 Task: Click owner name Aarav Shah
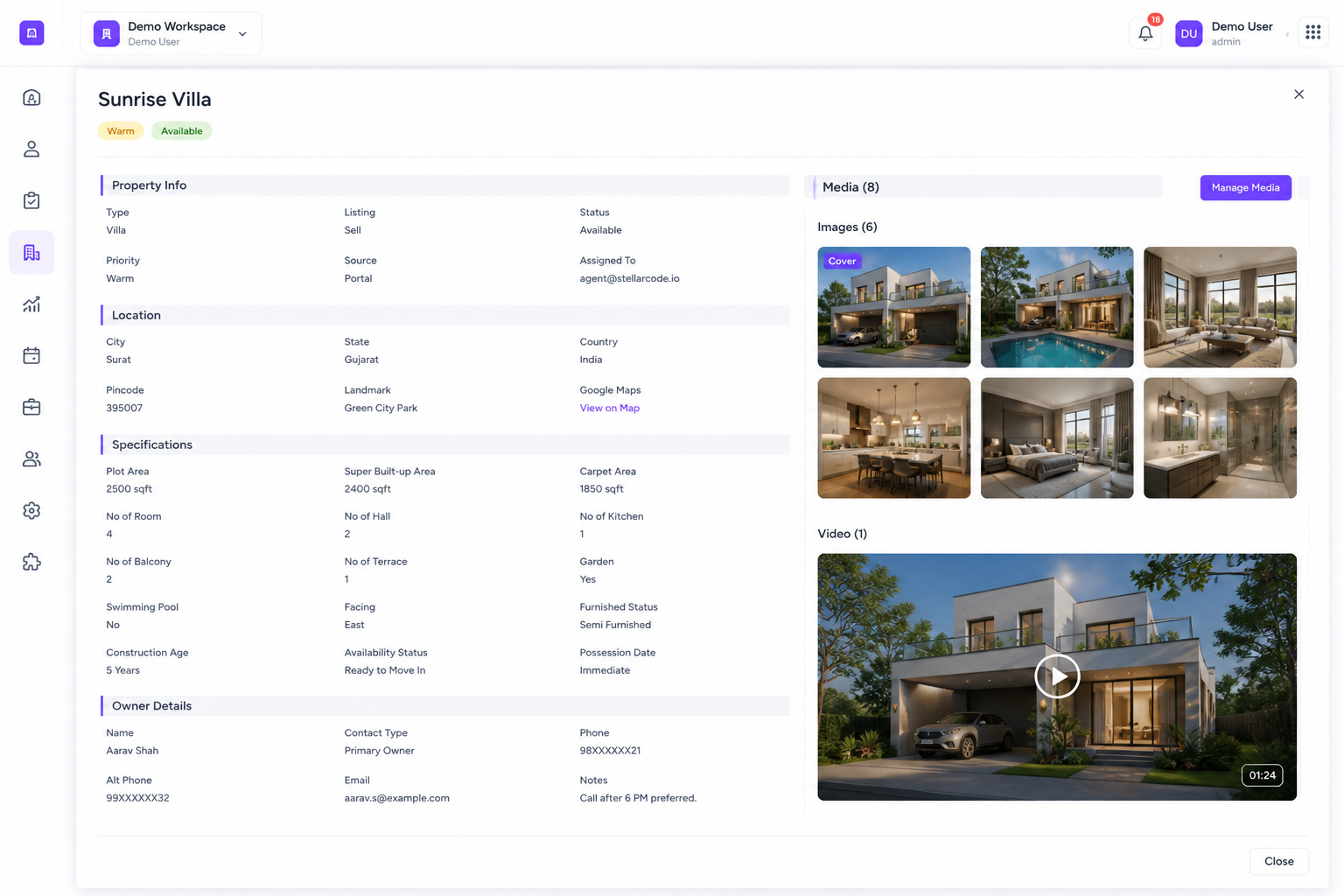(x=132, y=751)
